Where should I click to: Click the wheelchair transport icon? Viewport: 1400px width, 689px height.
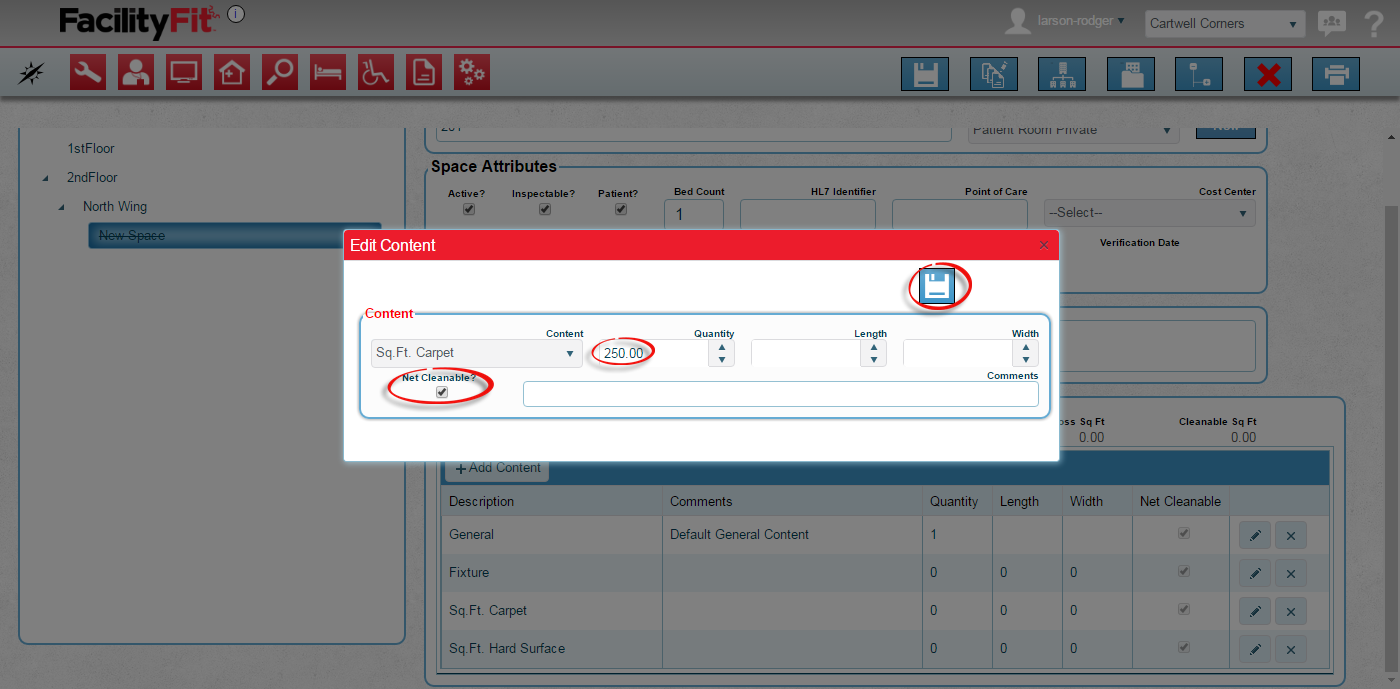(x=376, y=72)
